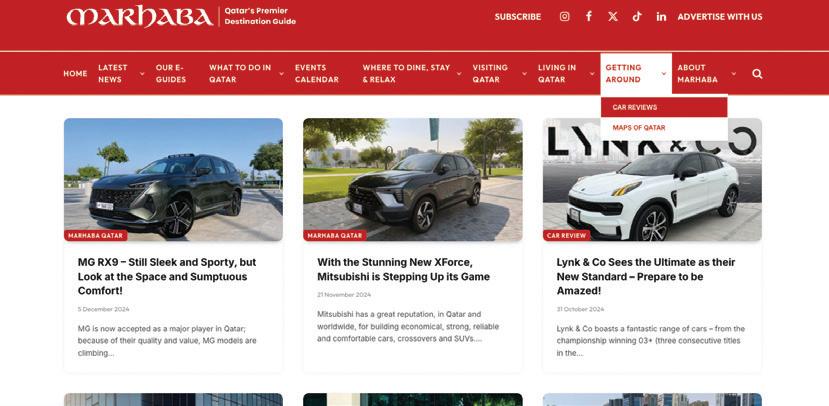Click Marhaba Qatar tag on Mitsubishi card
Image resolution: width=829 pixels, height=406 pixels.
[x=335, y=236]
